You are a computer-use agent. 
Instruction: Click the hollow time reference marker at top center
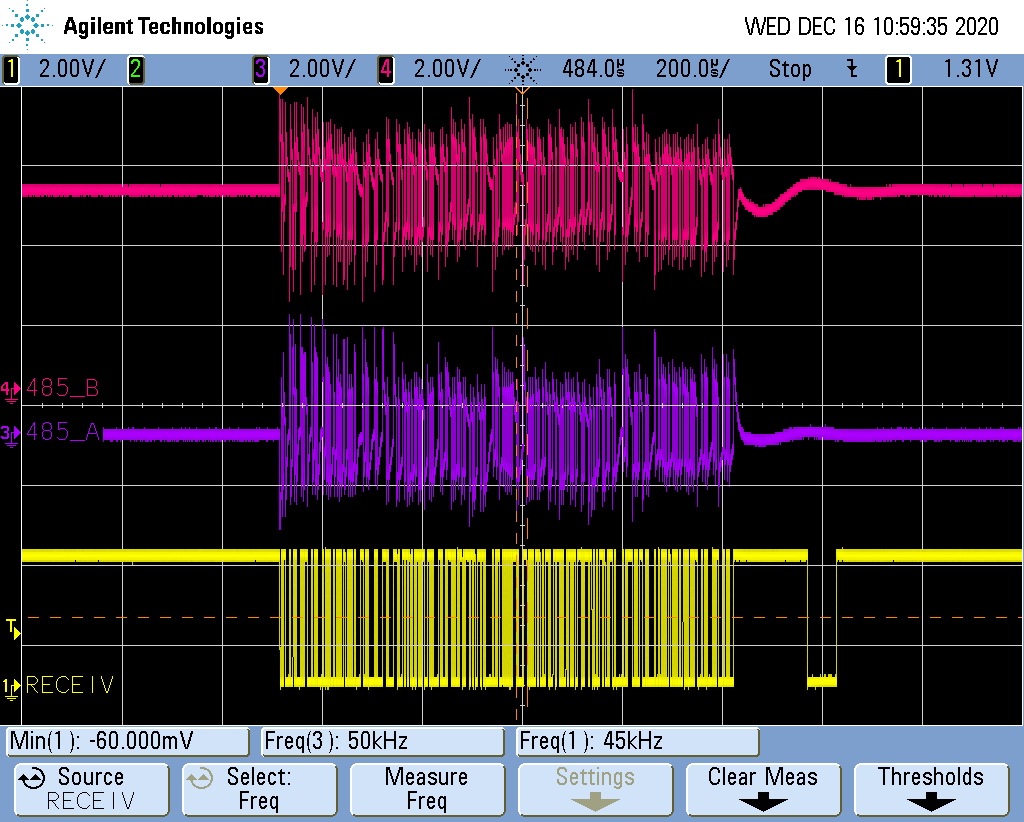pos(522,91)
